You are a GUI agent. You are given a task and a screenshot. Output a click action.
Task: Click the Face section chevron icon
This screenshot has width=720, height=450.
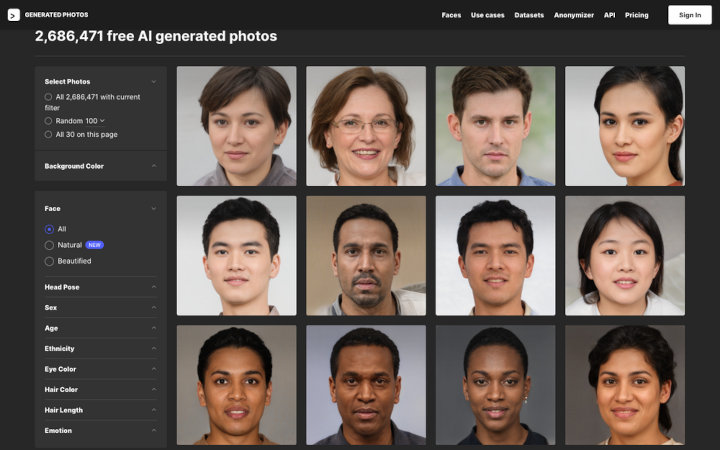coord(153,208)
